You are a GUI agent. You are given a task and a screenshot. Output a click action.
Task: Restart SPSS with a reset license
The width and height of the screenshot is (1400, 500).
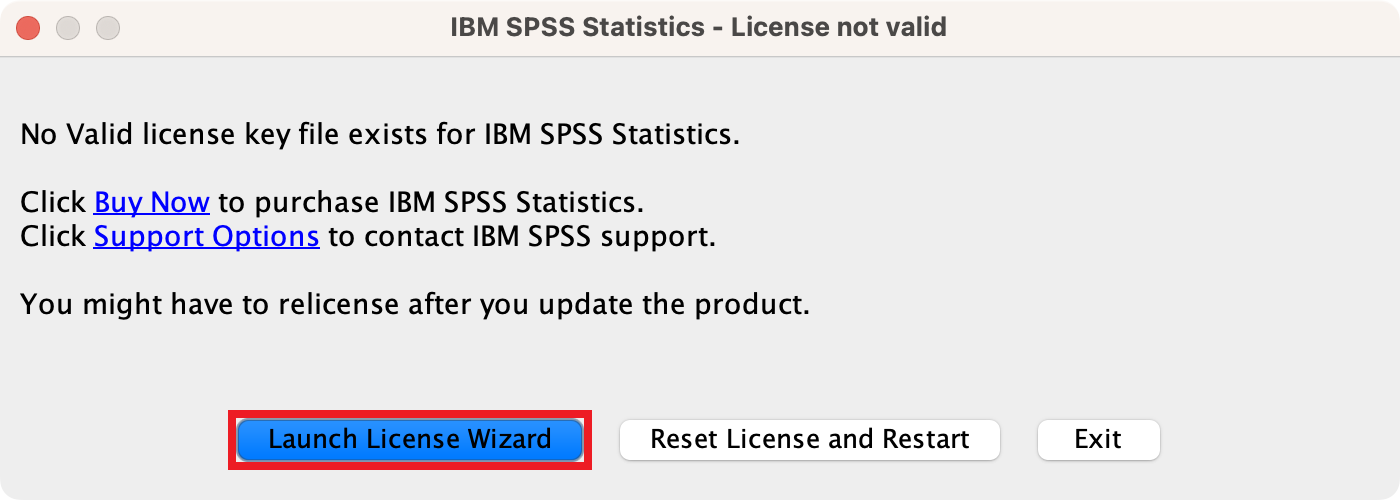pos(810,439)
